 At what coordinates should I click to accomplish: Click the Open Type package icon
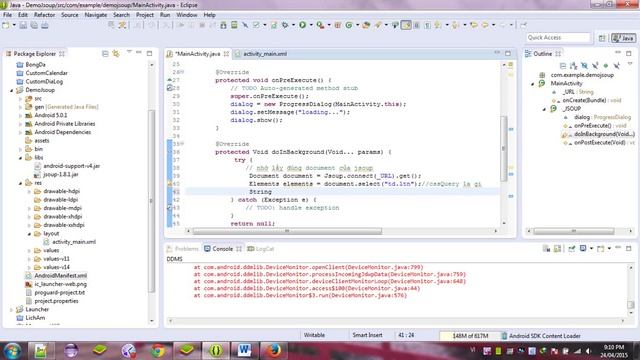pyautogui.click(x=366, y=25)
